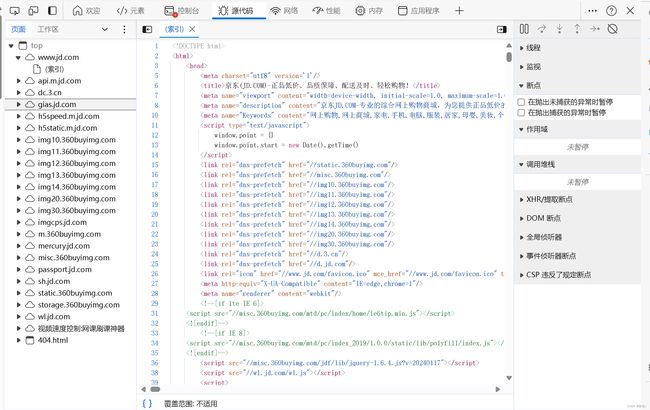650x410 pixels.
Task: Click the pause script execution icon
Action: tap(524, 29)
